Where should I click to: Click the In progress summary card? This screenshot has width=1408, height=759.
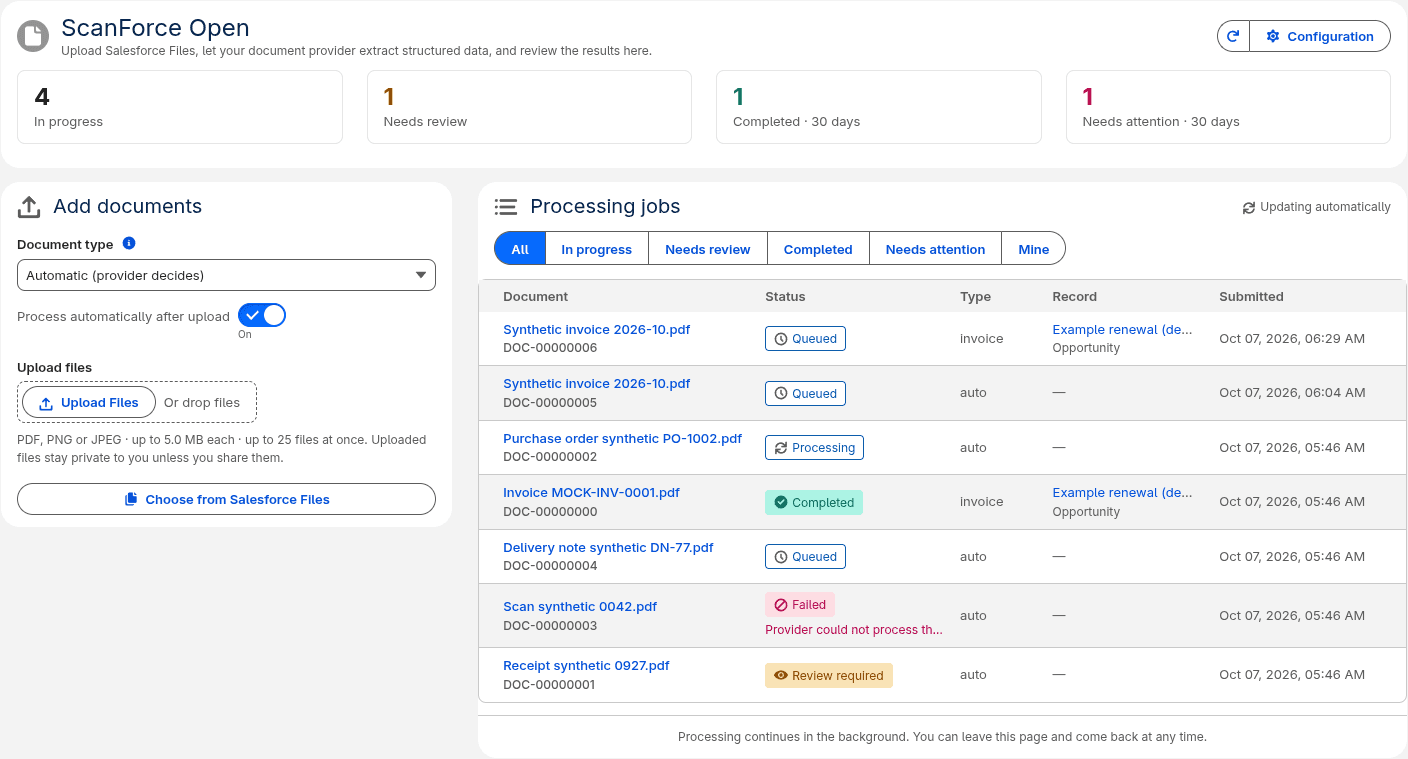(x=180, y=107)
